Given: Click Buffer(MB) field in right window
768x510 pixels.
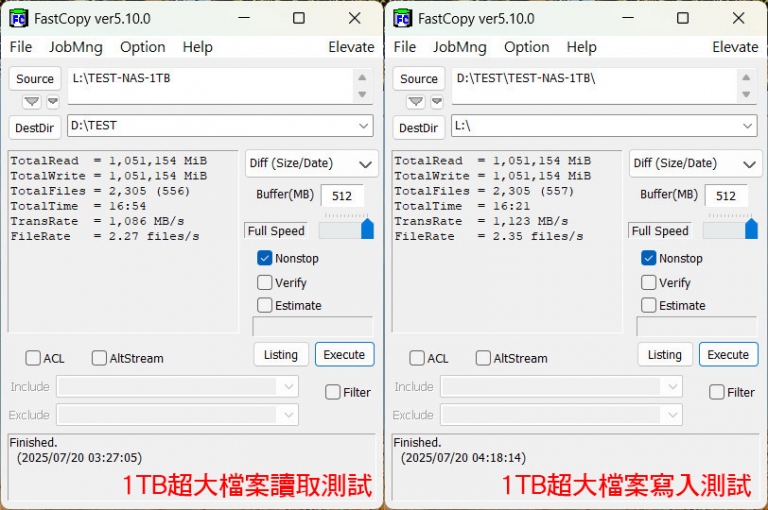Looking at the screenshot, I should [726, 196].
